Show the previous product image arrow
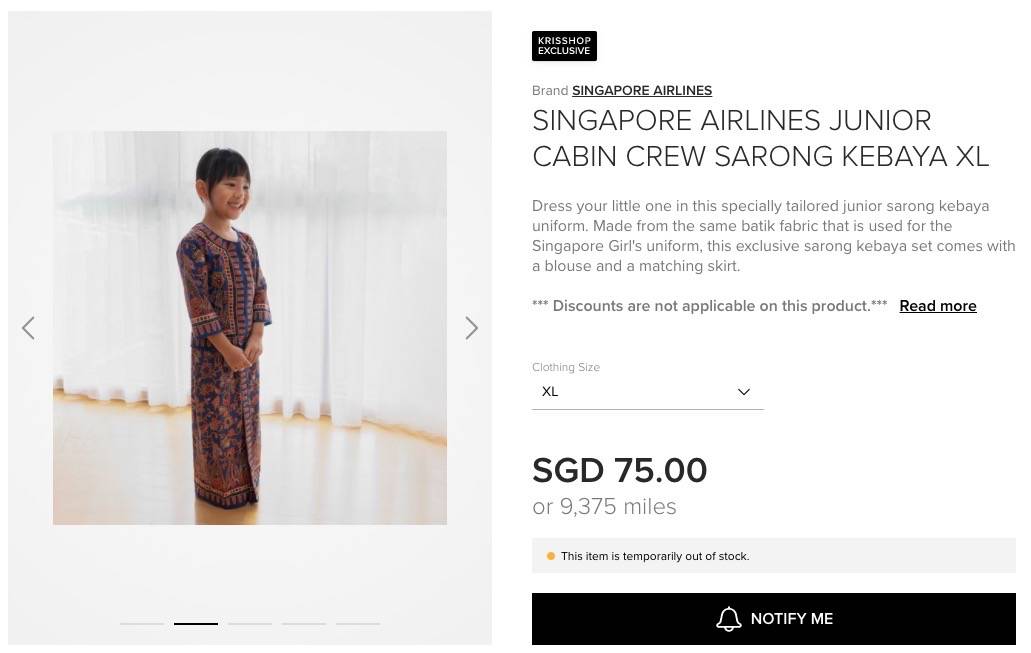This screenshot has width=1031, height=653. click(x=28, y=328)
